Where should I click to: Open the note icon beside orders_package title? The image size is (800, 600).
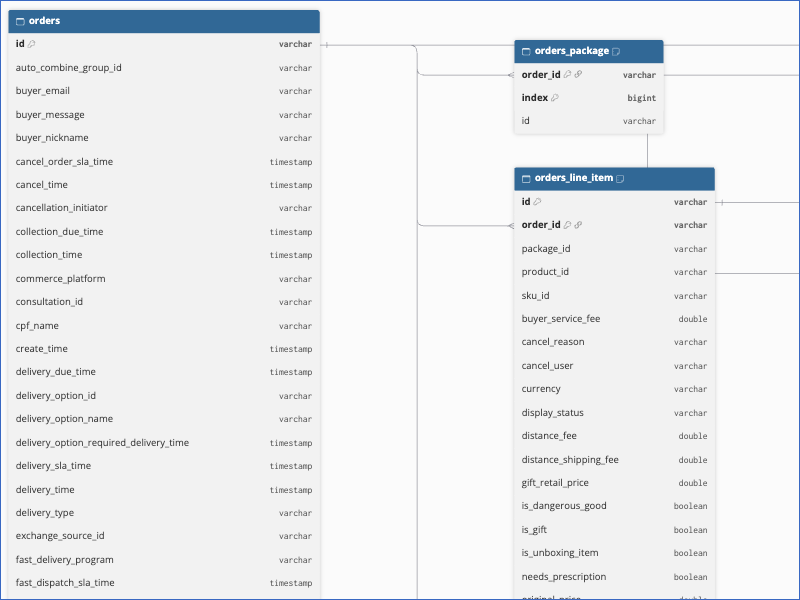pos(616,52)
